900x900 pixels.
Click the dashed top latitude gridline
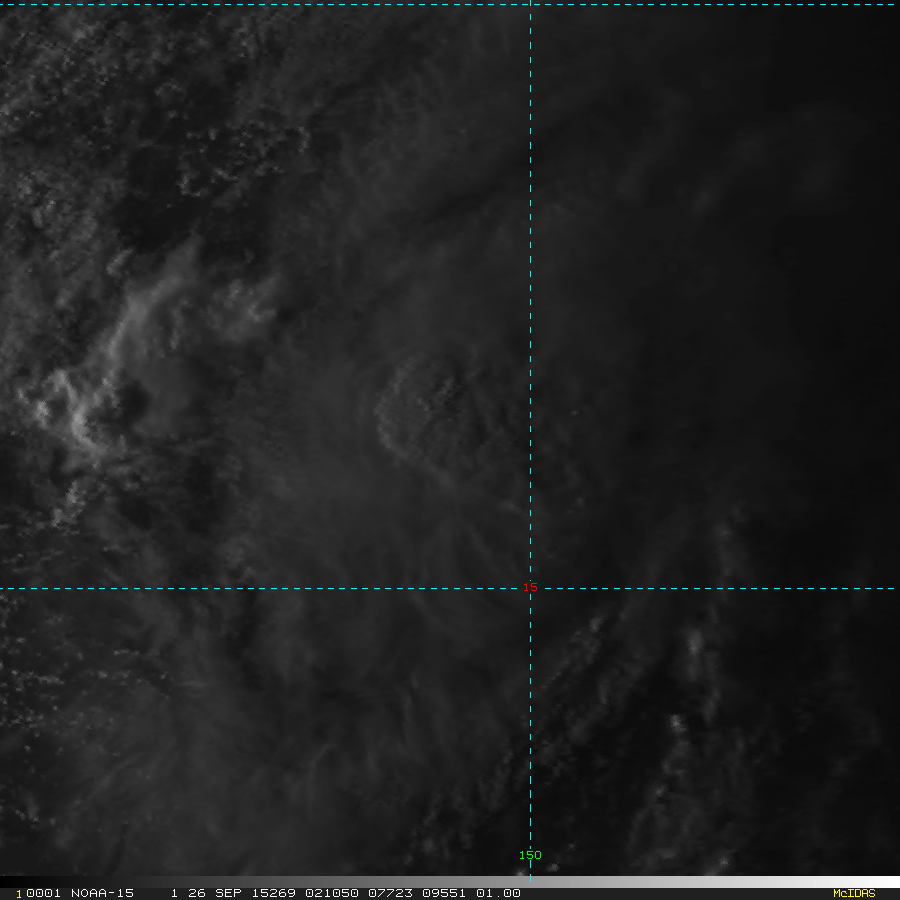point(450,5)
